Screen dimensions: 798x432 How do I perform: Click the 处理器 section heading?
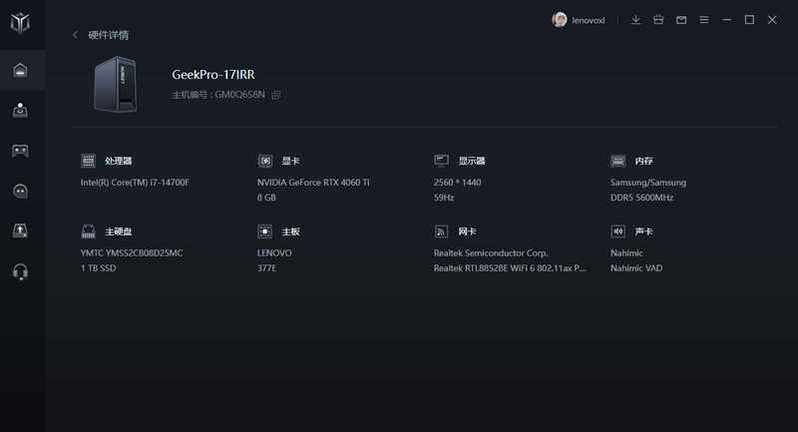(x=118, y=161)
